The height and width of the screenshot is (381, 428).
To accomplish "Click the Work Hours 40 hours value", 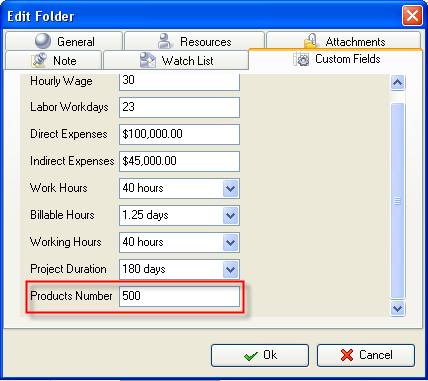I will 143,188.
